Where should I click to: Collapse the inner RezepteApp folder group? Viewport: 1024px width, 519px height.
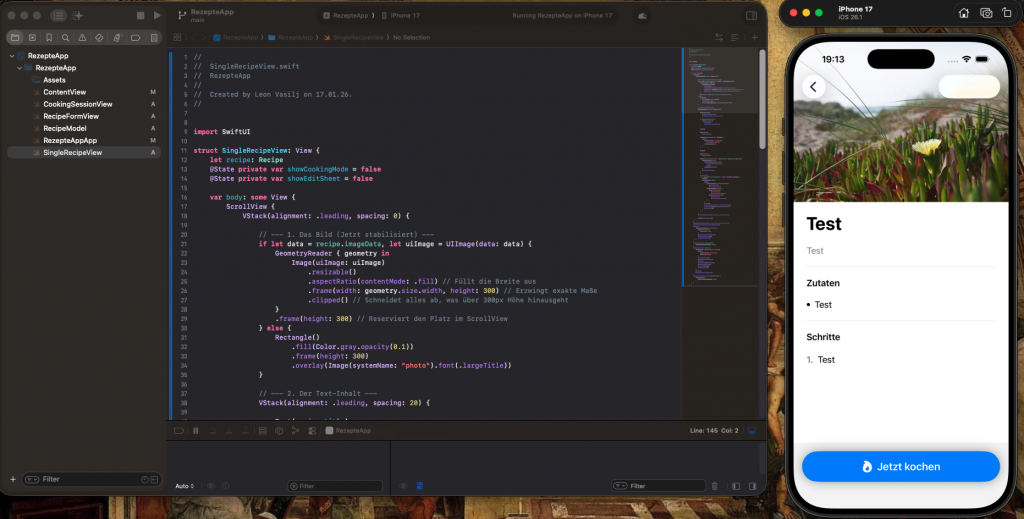click(18, 68)
